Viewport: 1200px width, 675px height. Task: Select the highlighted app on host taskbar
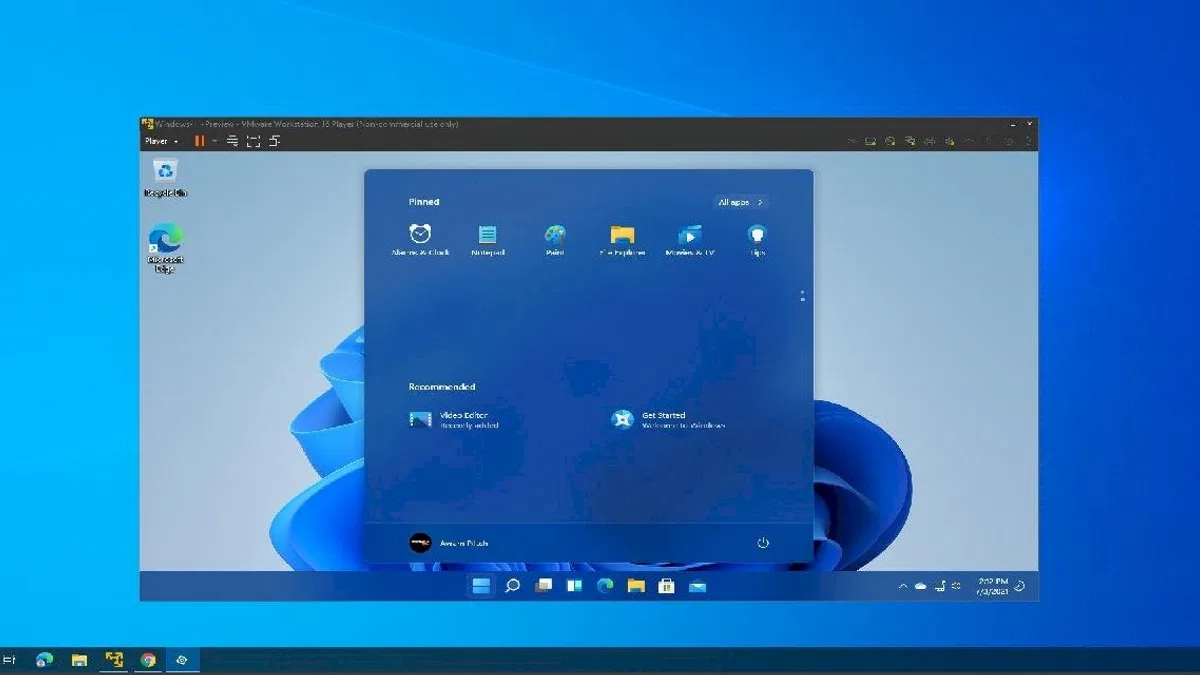tap(182, 660)
